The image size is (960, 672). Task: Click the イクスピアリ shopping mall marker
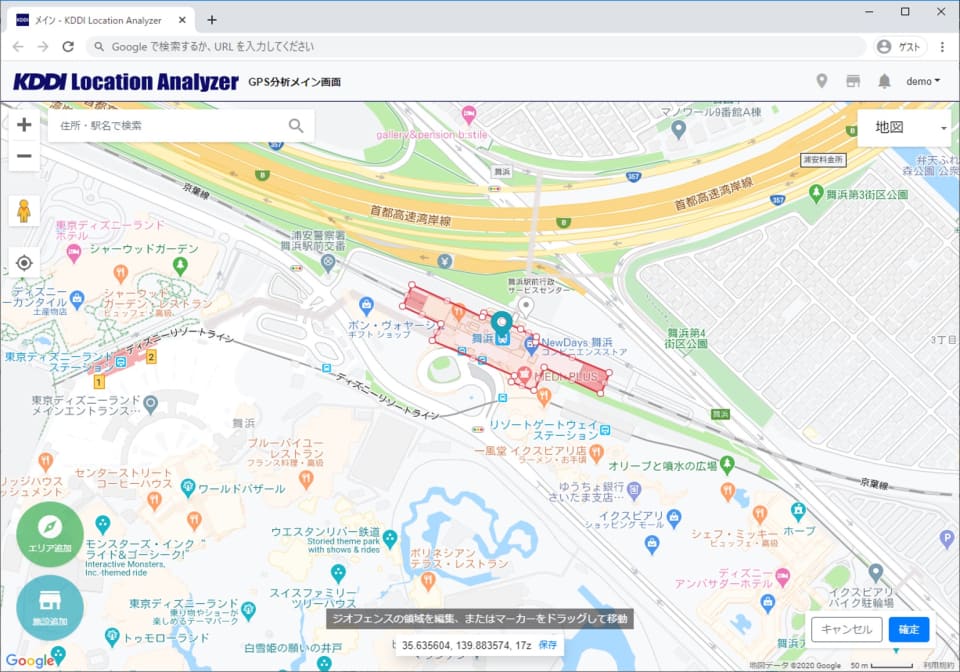point(674,518)
